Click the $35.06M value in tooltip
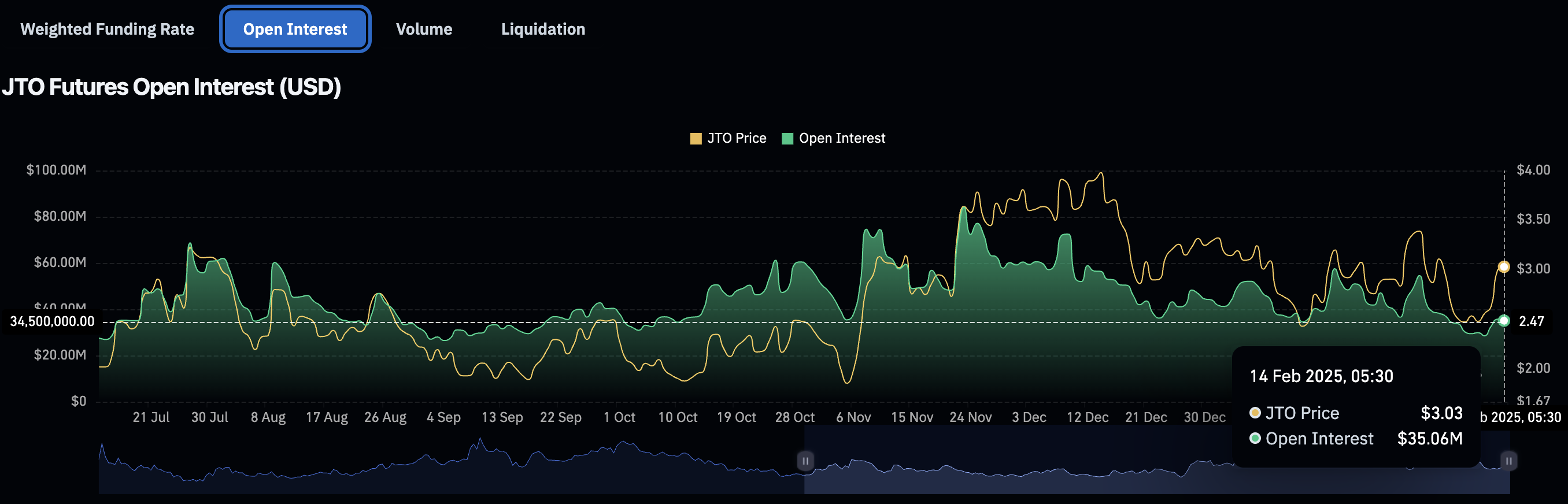1568x504 pixels. click(1429, 438)
